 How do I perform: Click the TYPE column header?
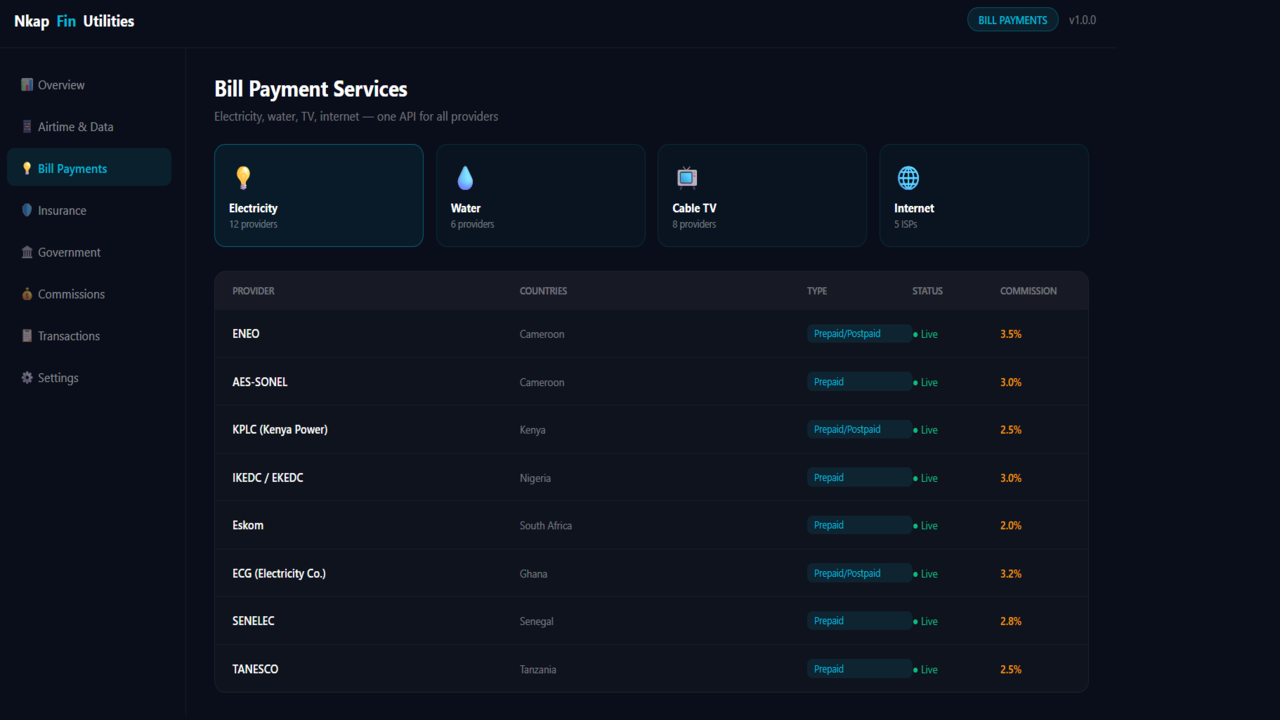[x=817, y=291]
